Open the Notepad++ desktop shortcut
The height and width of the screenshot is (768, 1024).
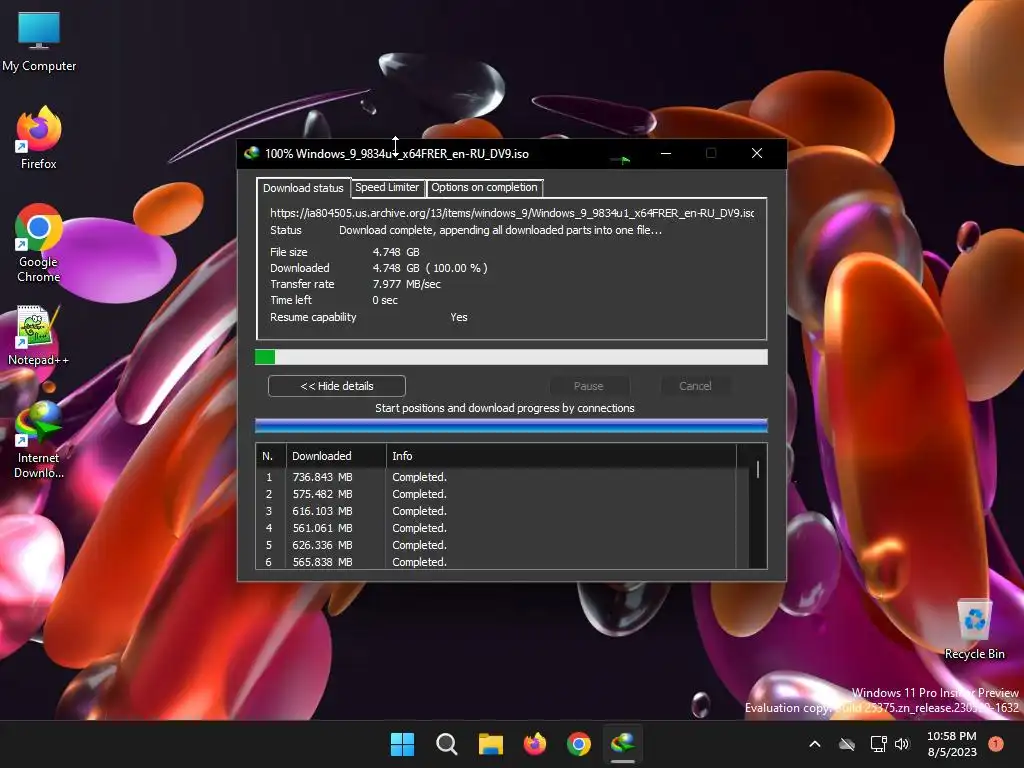pyautogui.click(x=39, y=335)
